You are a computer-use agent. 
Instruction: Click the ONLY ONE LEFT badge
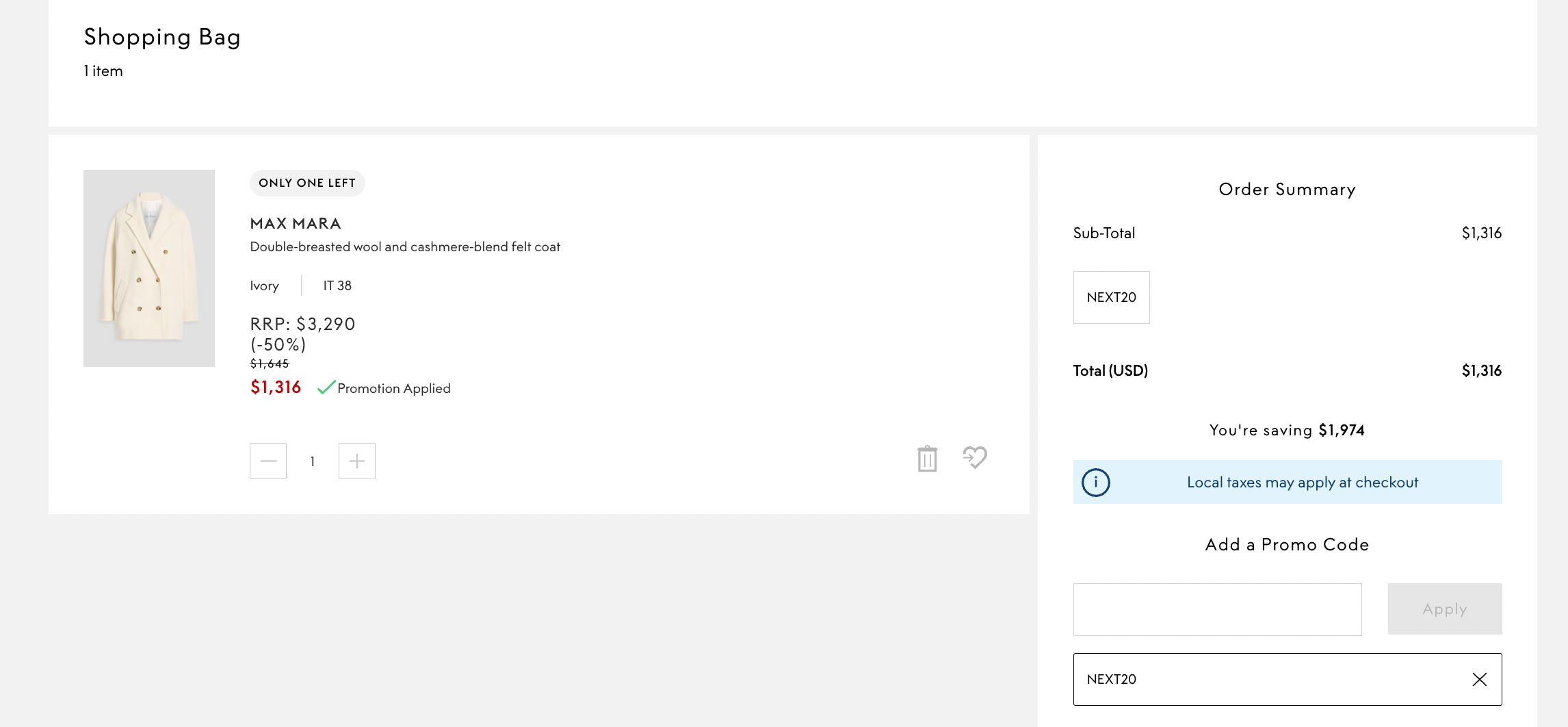tap(307, 183)
